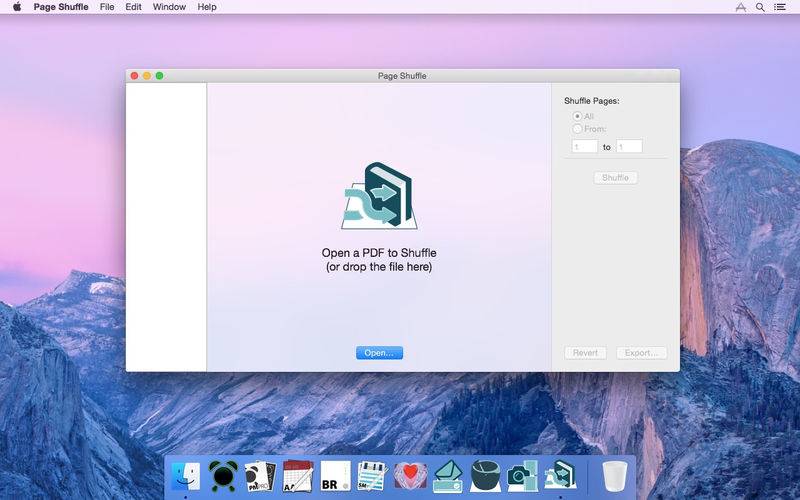Launch the alarm clock app in dock
This screenshot has height=500, width=800.
pyautogui.click(x=223, y=476)
